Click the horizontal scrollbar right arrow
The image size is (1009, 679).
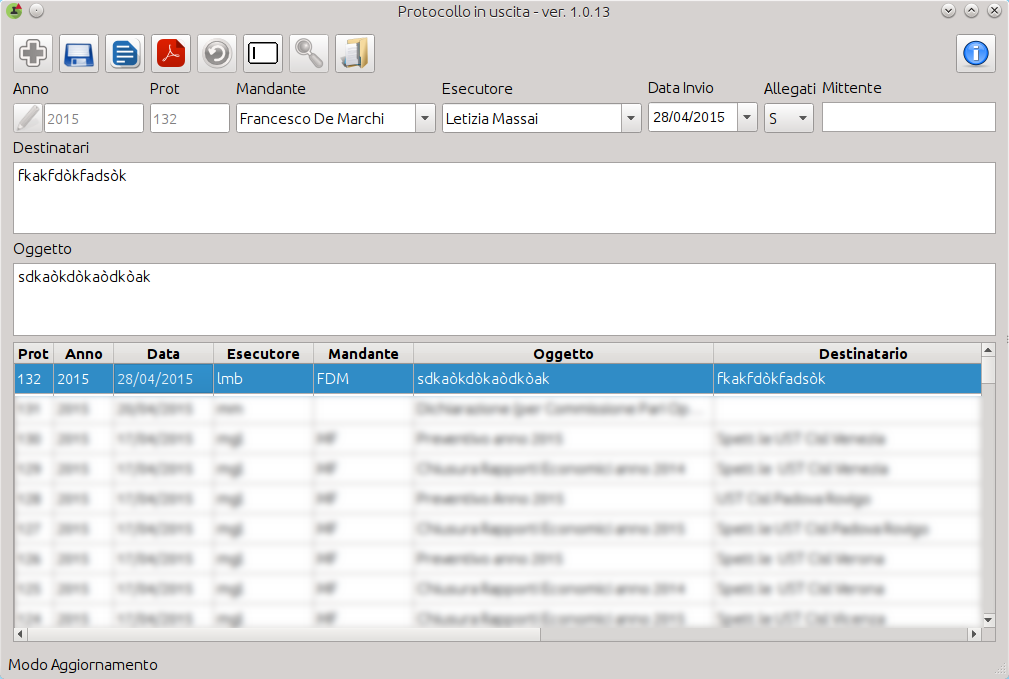pos(974,634)
